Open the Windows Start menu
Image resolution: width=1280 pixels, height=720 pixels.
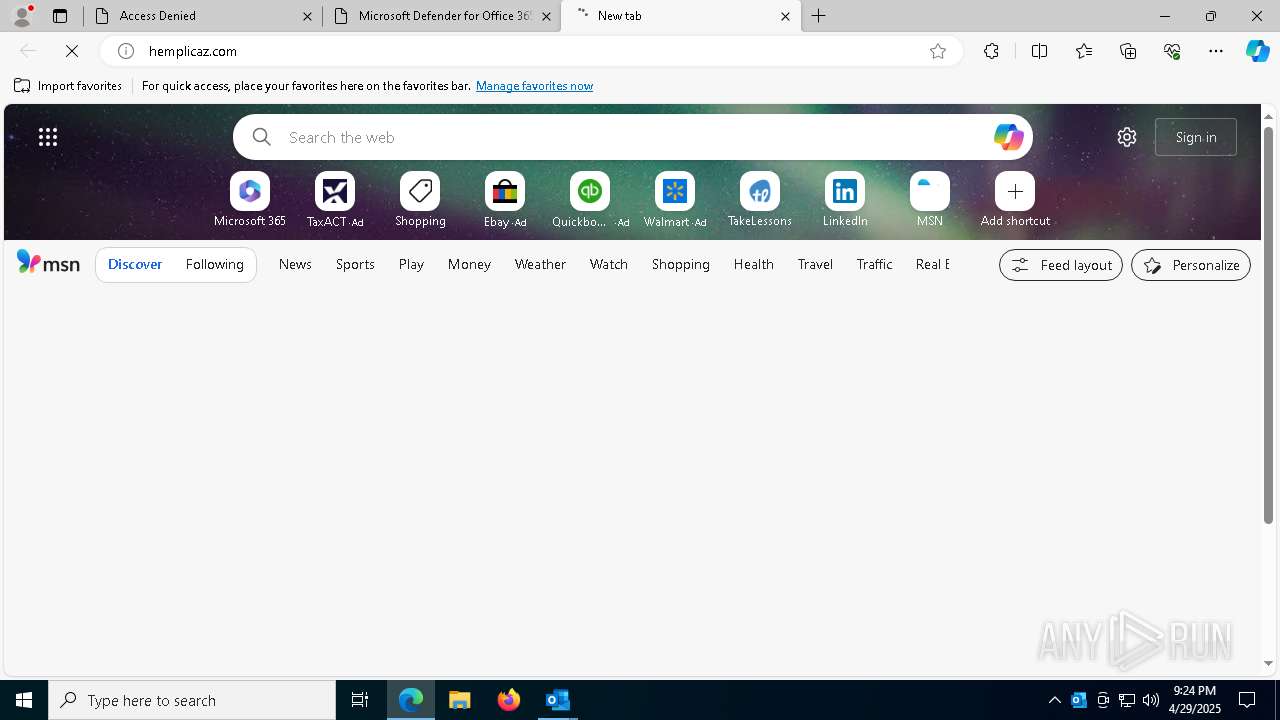click(x=24, y=700)
